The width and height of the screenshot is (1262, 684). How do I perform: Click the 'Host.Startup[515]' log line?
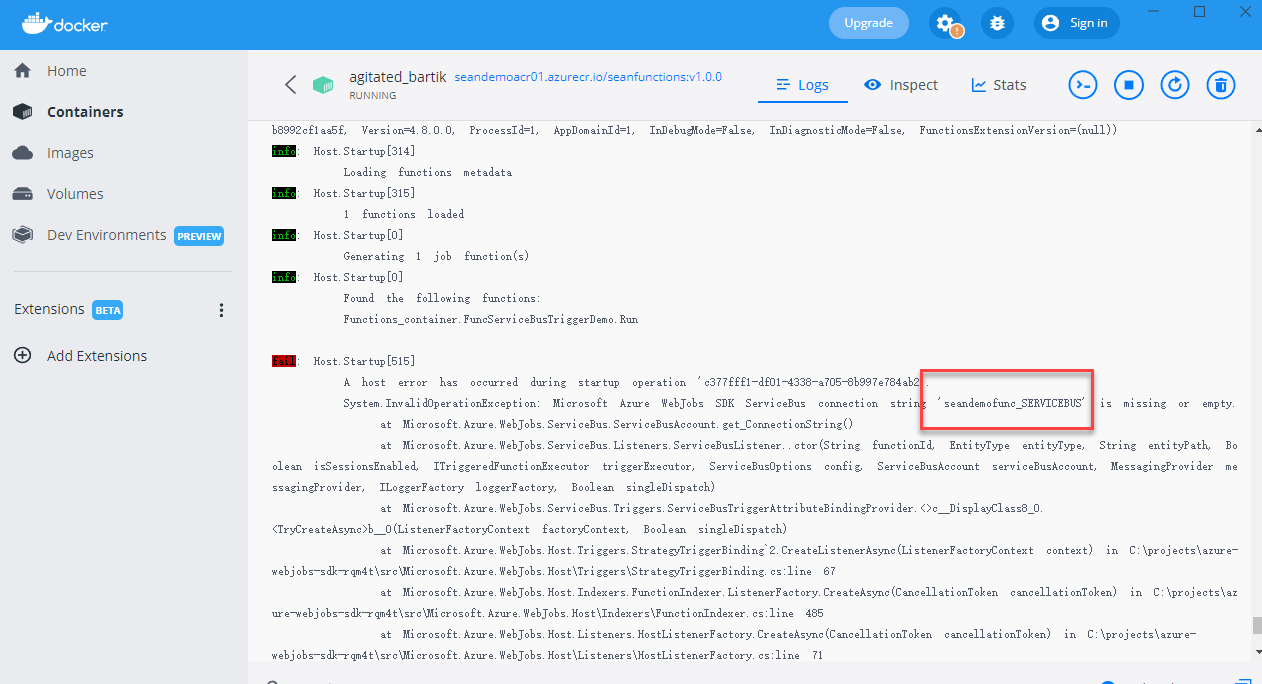(364, 361)
